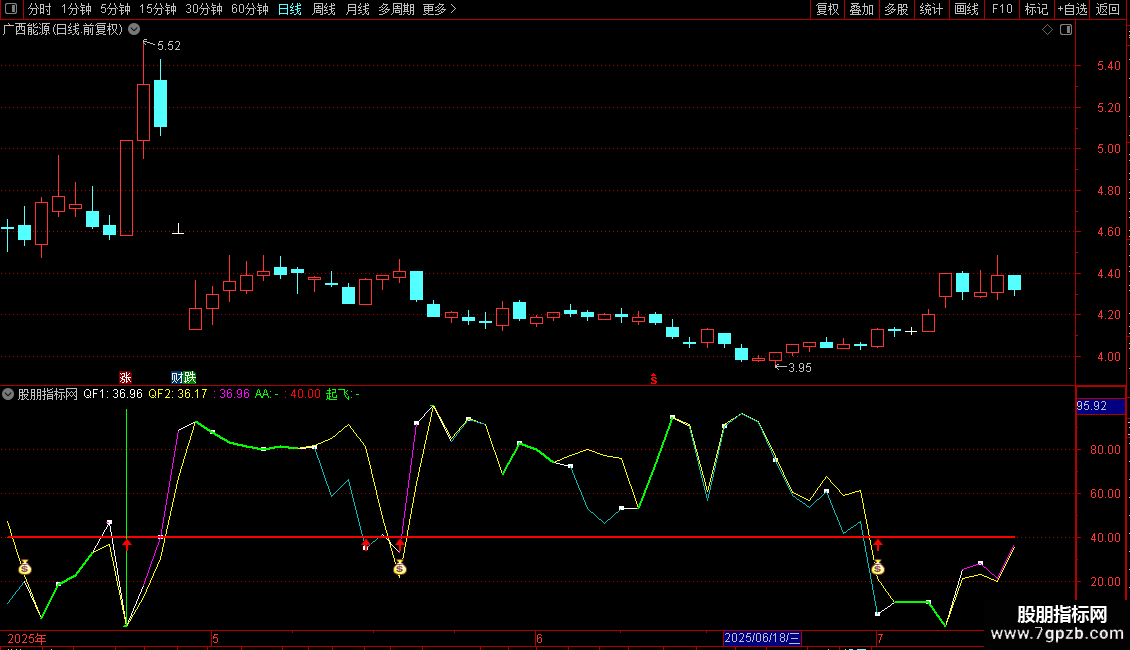This screenshot has width=1130, height=650.
Task: Toggle the side panel icon in chart corner
Action: 1066,30
